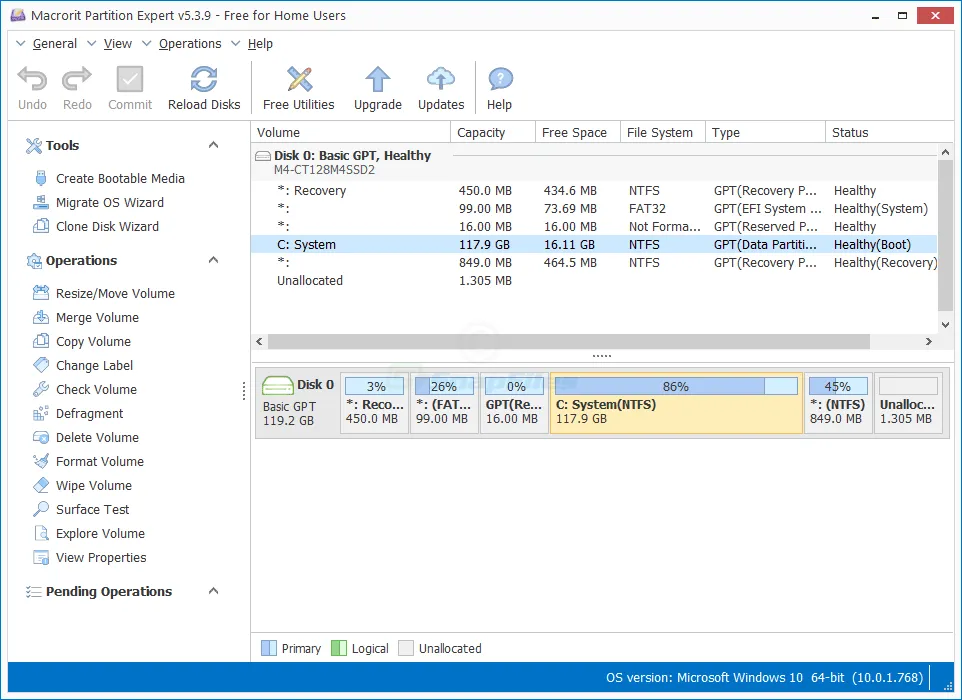
Task: Click the Migrate OS Wizard icon
Action: [x=40, y=202]
